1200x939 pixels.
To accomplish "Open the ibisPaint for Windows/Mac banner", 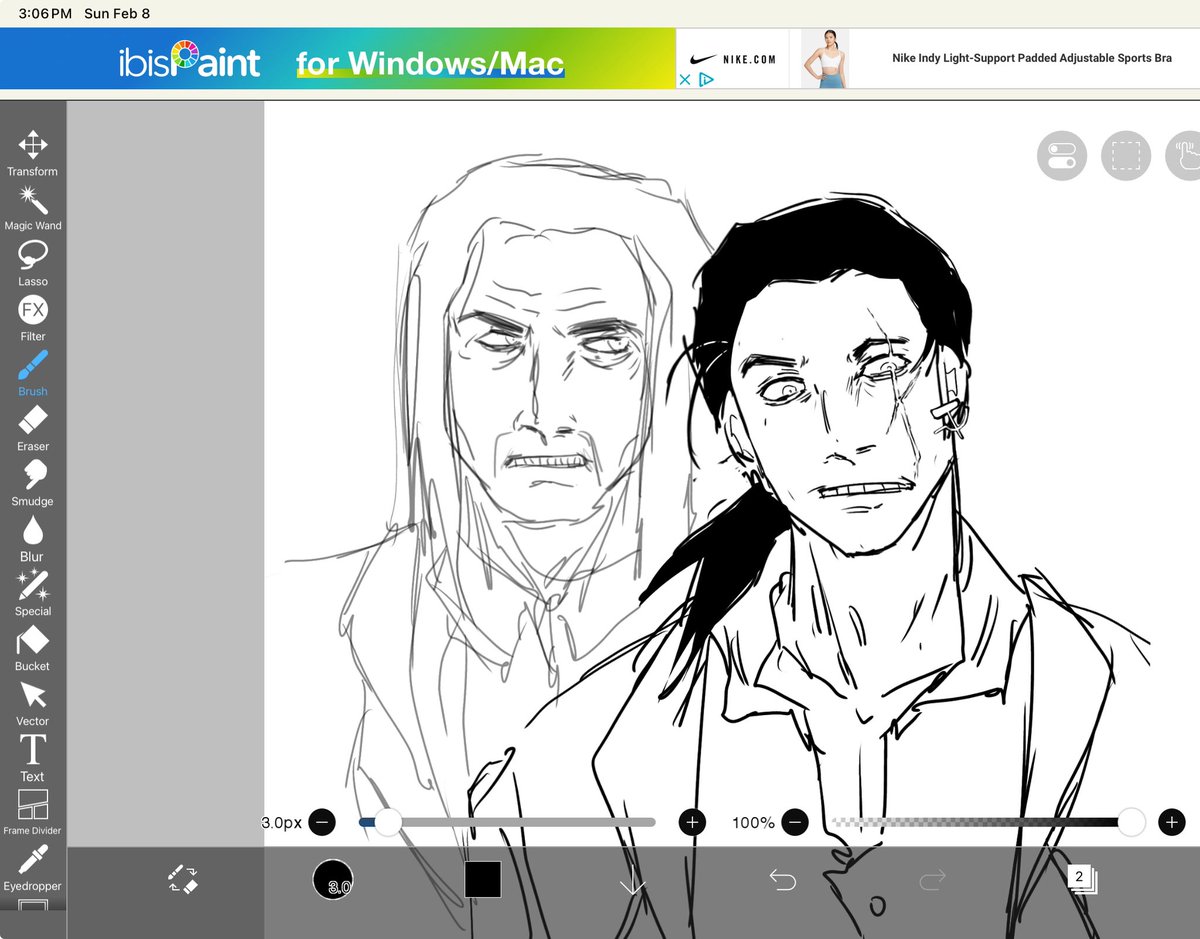I will pos(338,59).
